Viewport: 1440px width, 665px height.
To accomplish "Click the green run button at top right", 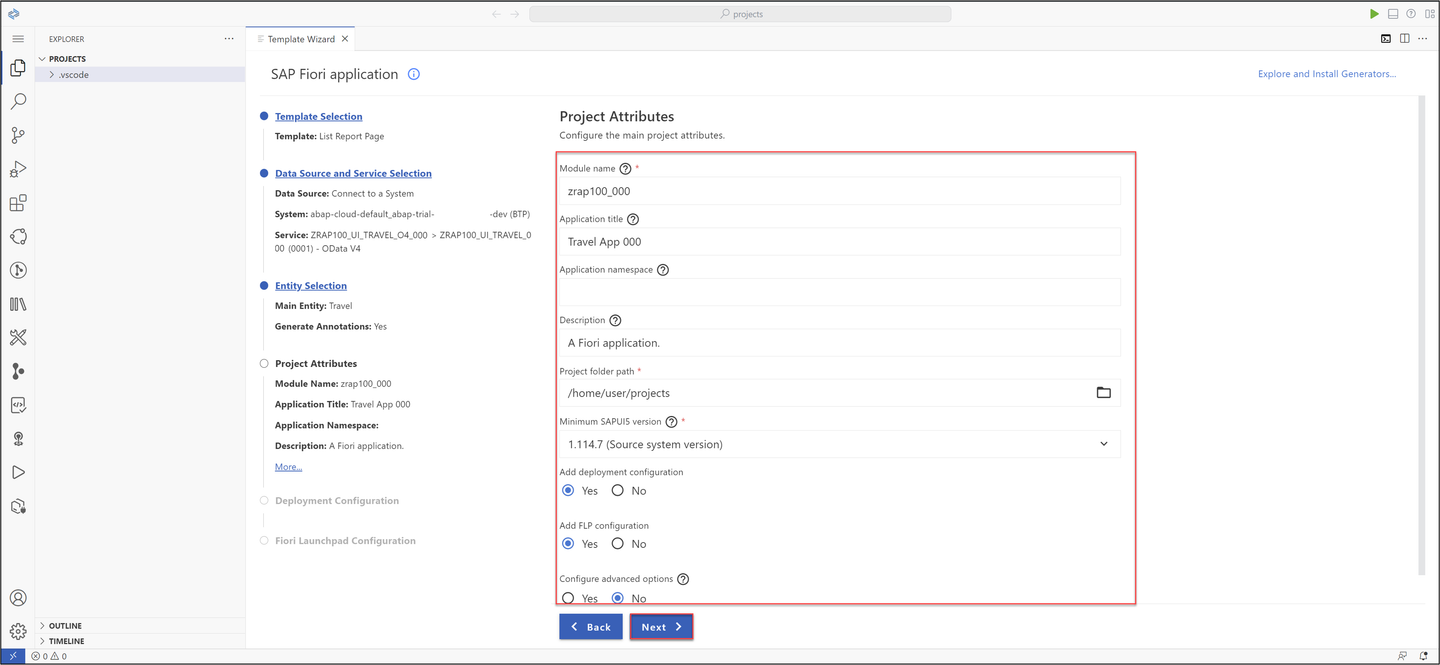I will (1374, 14).
